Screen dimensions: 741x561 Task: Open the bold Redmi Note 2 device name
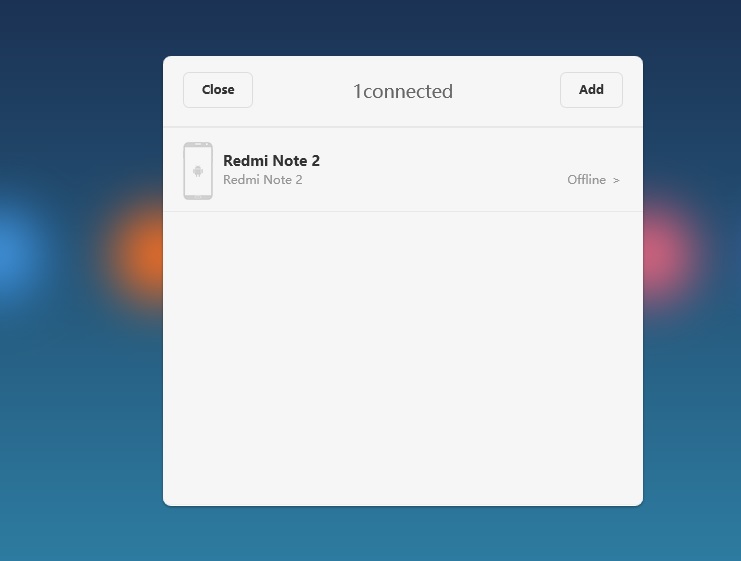click(x=271, y=161)
